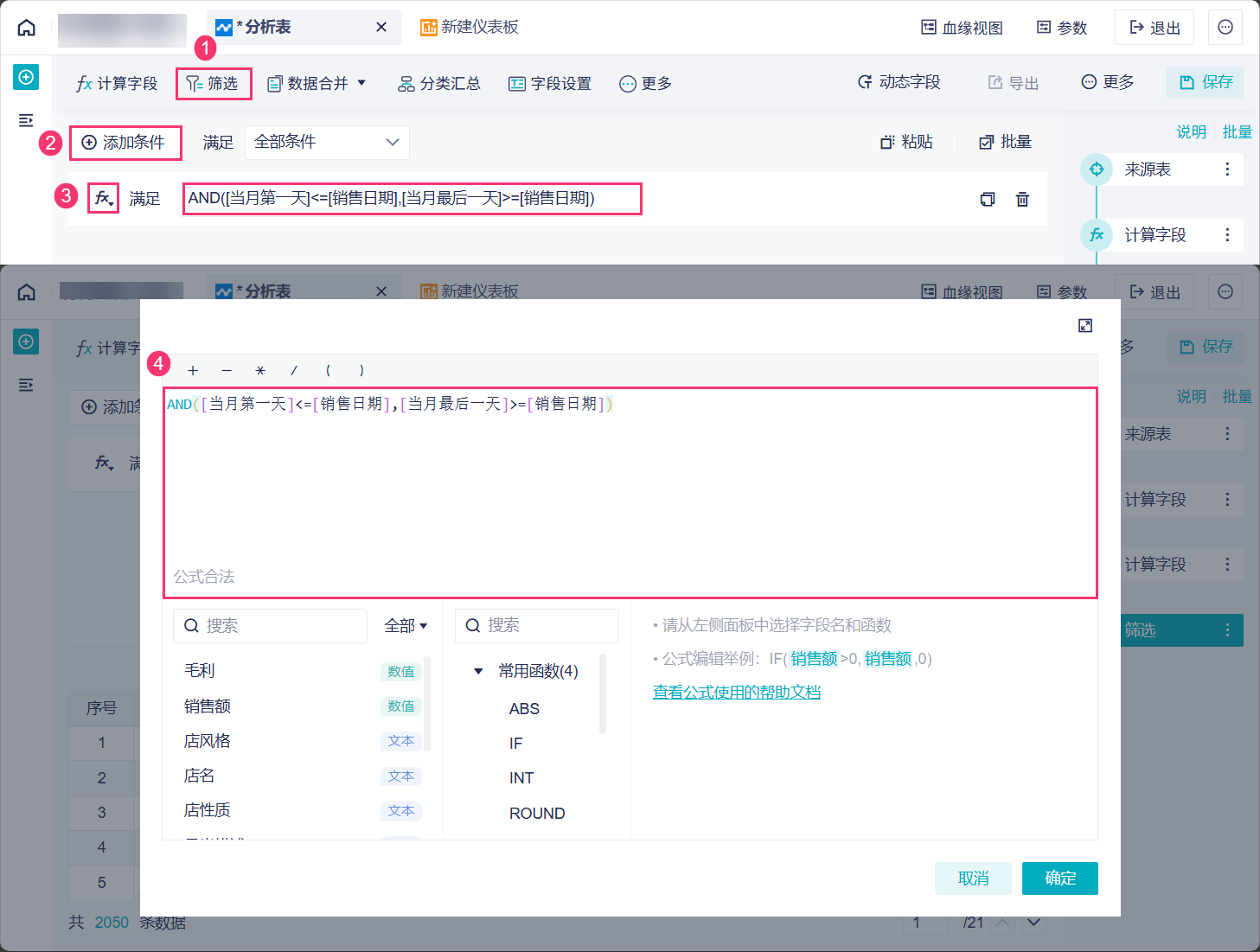
Task: Insert the opening parenthesis operator
Action: tap(328, 371)
